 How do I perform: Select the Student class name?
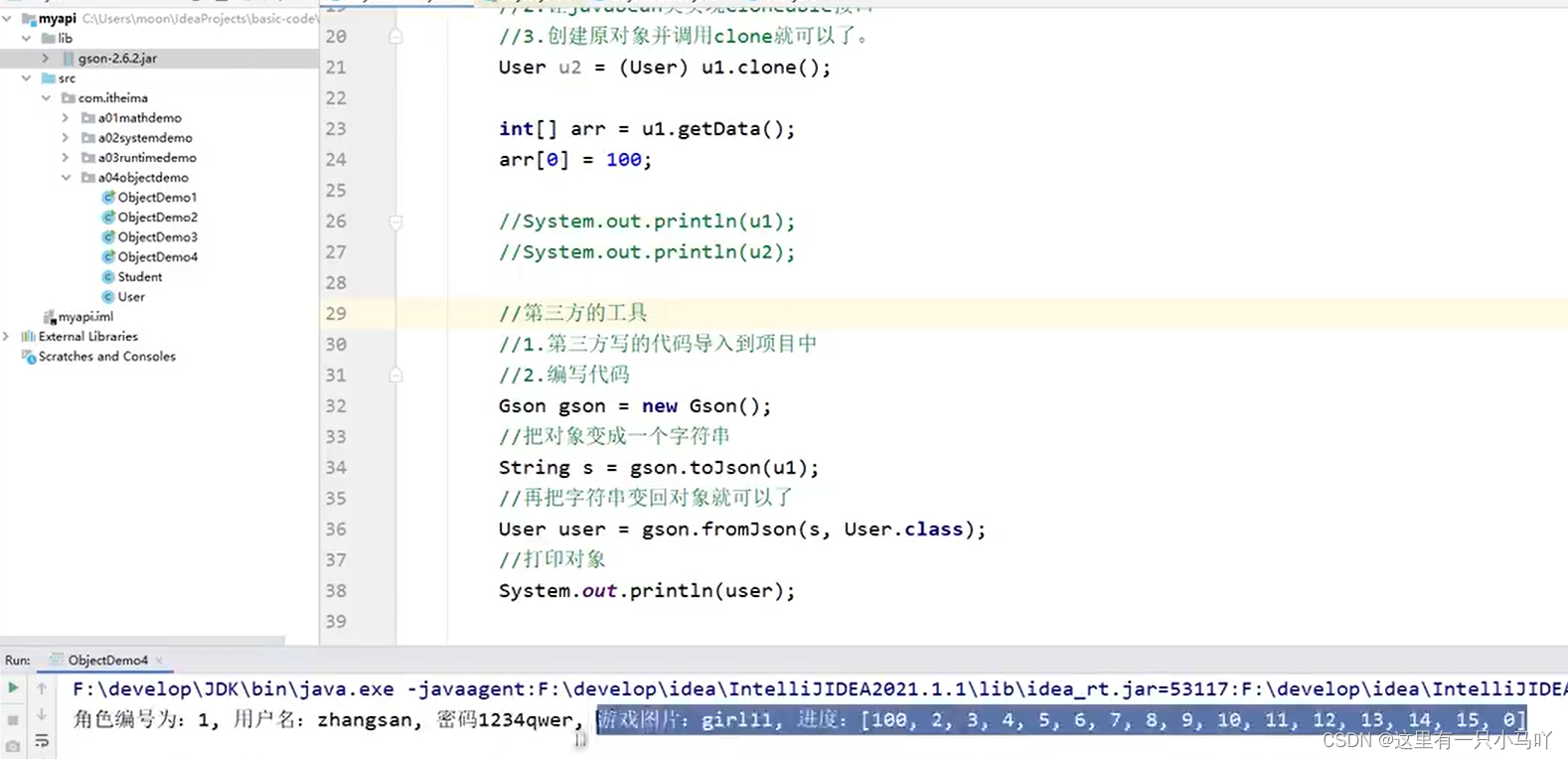tap(140, 276)
